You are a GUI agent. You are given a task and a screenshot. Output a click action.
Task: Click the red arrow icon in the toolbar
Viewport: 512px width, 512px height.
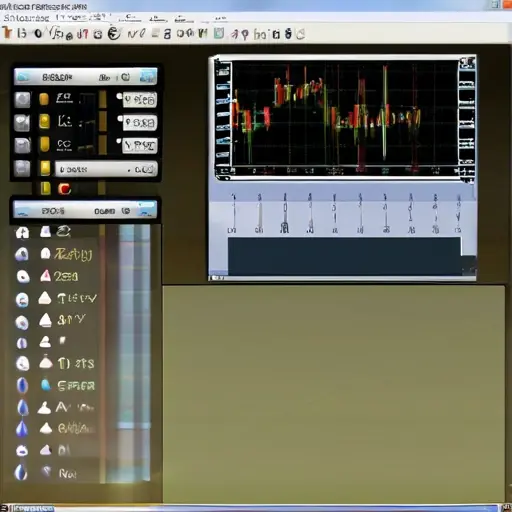tap(235, 34)
